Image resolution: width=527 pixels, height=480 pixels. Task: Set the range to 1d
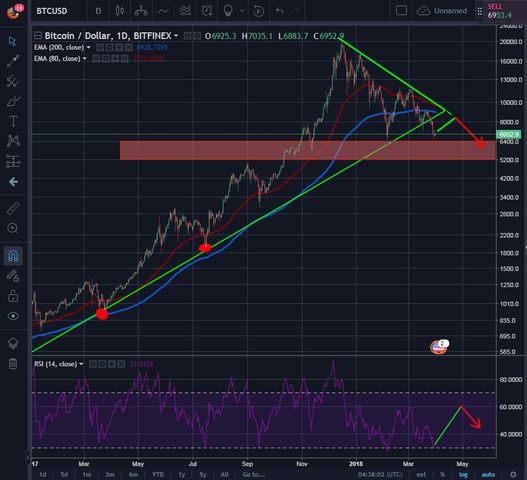tap(43, 475)
